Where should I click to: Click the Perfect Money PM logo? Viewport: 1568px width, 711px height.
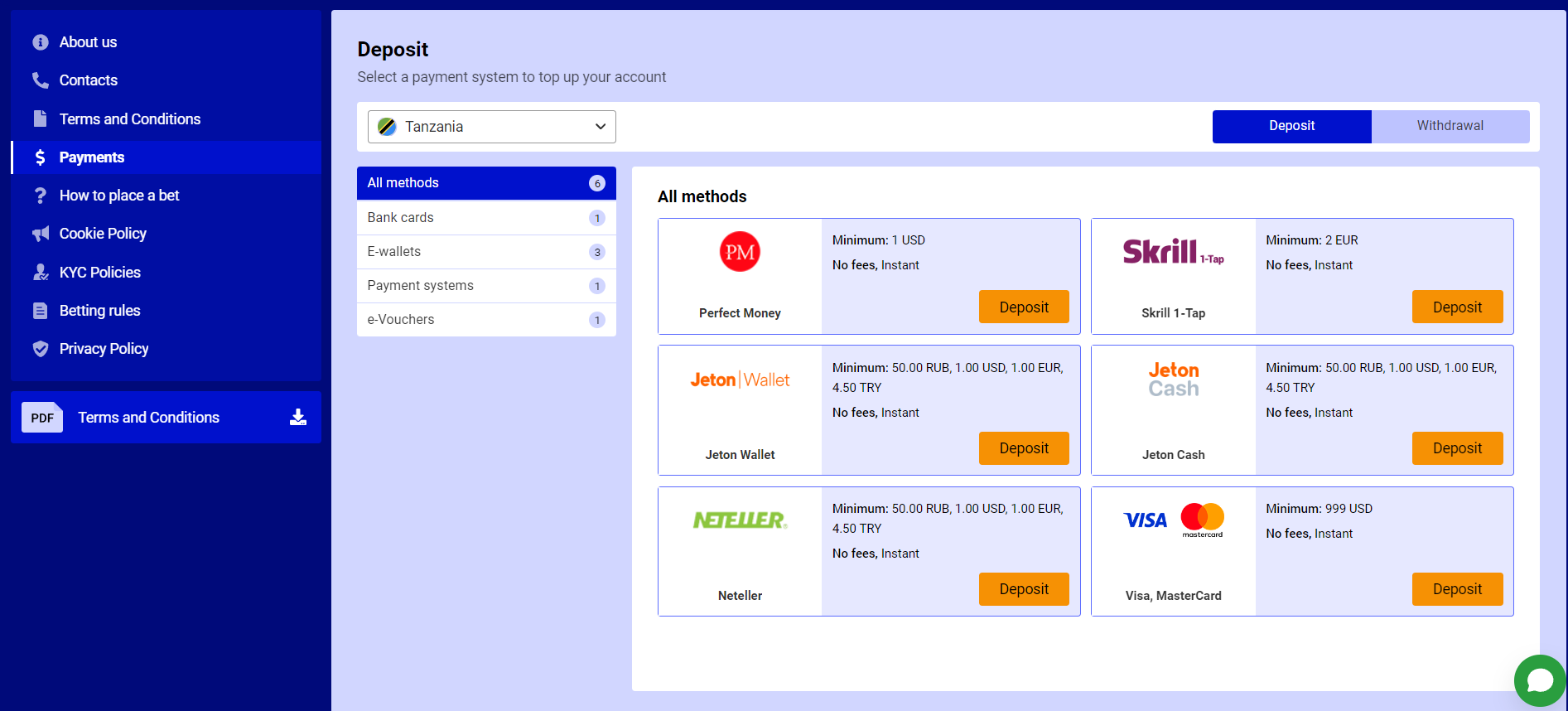click(x=739, y=252)
